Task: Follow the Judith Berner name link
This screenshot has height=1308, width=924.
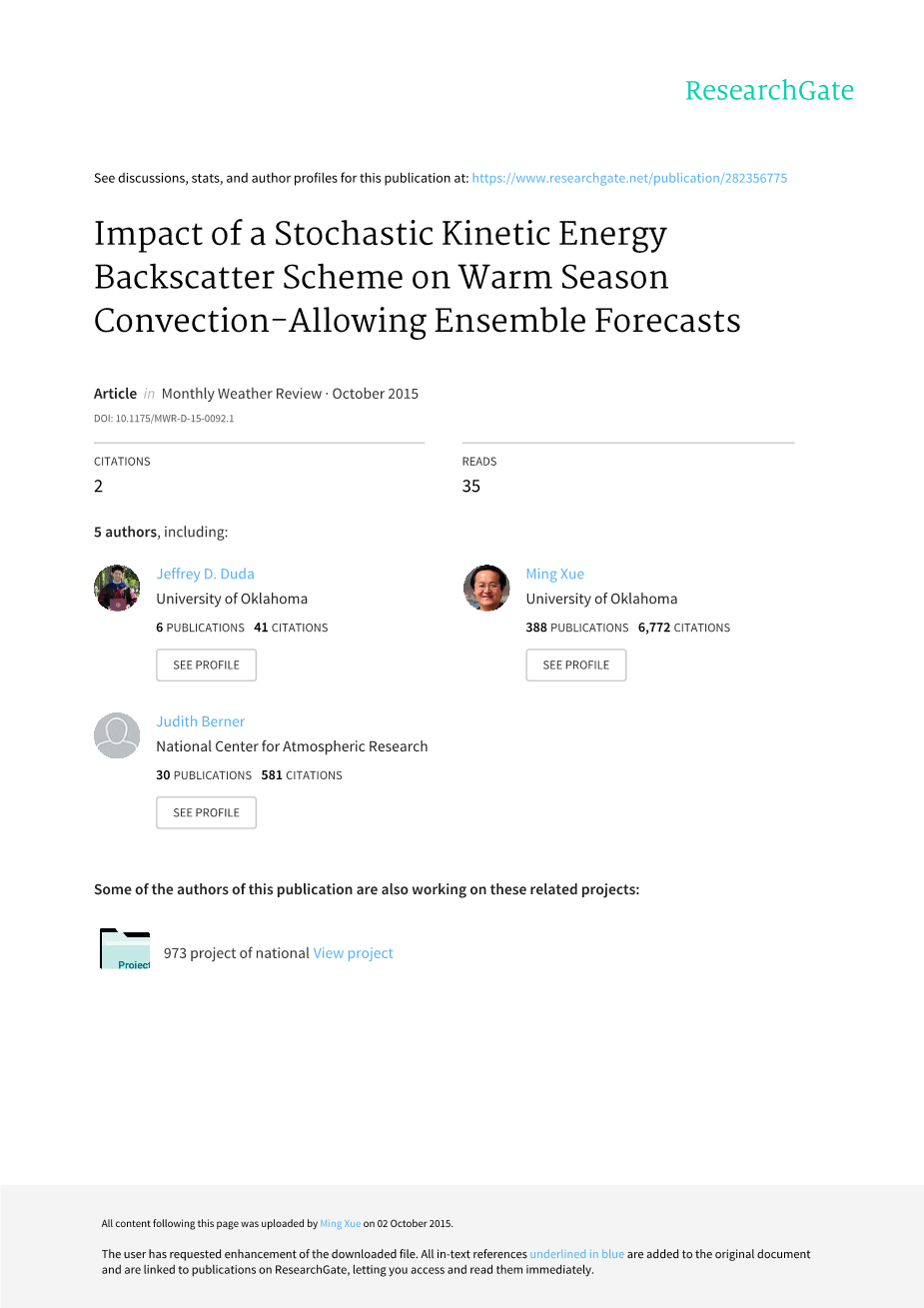Action: coord(200,721)
